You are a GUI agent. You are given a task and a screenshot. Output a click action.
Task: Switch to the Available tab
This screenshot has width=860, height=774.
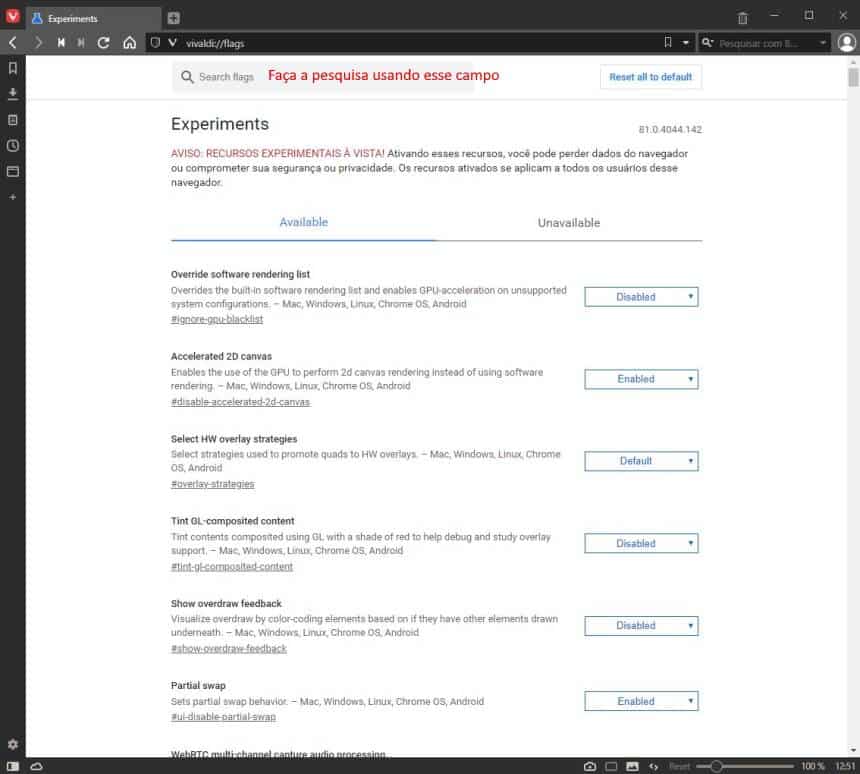pyautogui.click(x=303, y=222)
